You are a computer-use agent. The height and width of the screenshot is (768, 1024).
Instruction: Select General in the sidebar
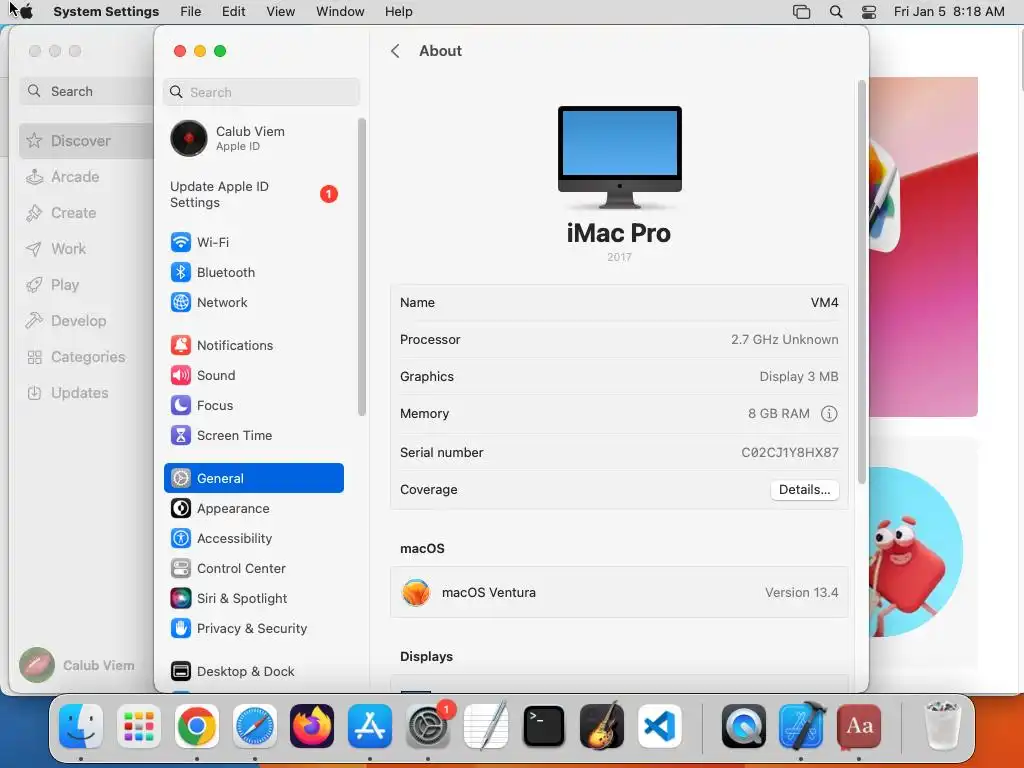253,478
